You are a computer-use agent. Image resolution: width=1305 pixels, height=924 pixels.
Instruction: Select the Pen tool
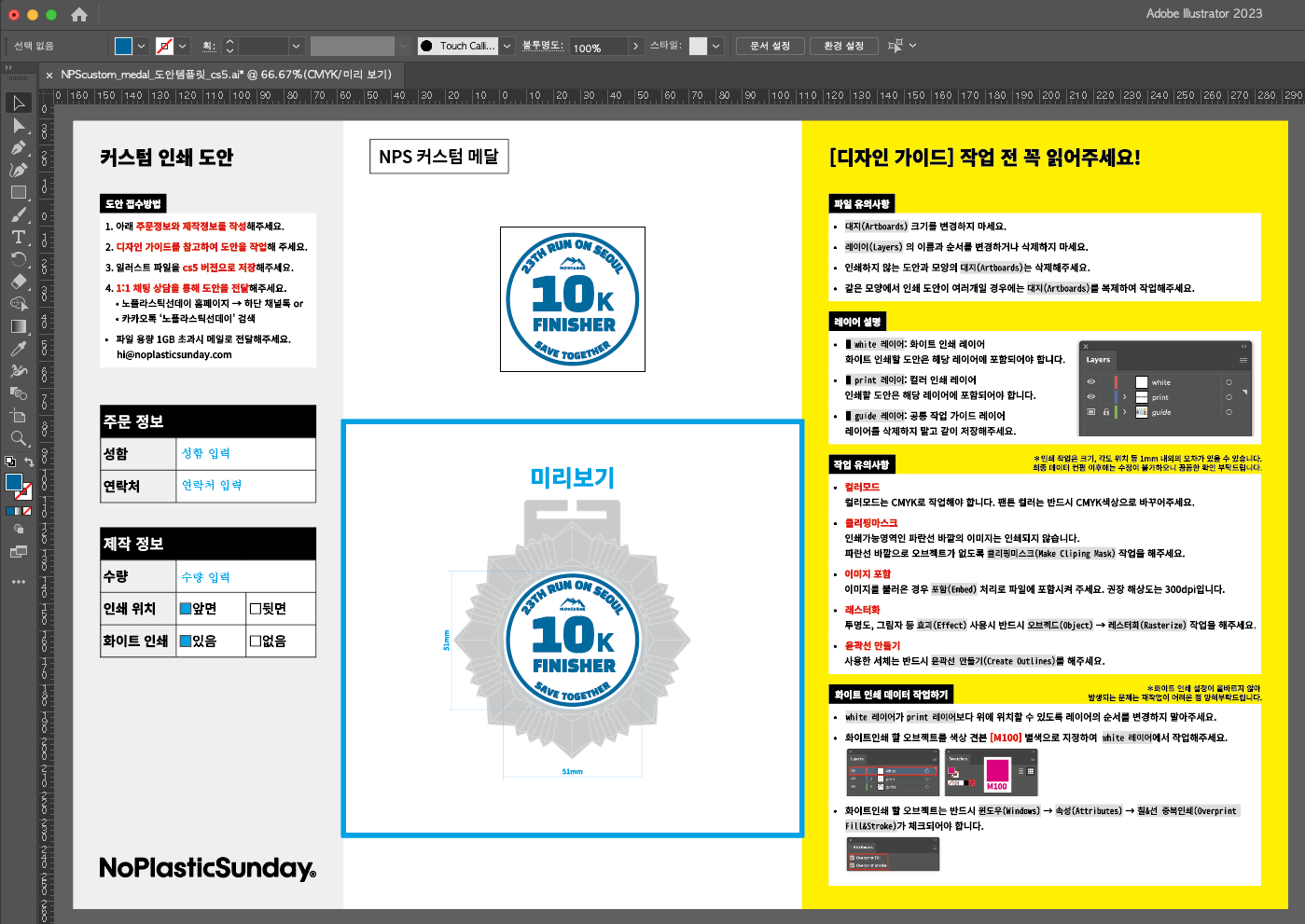click(19, 147)
